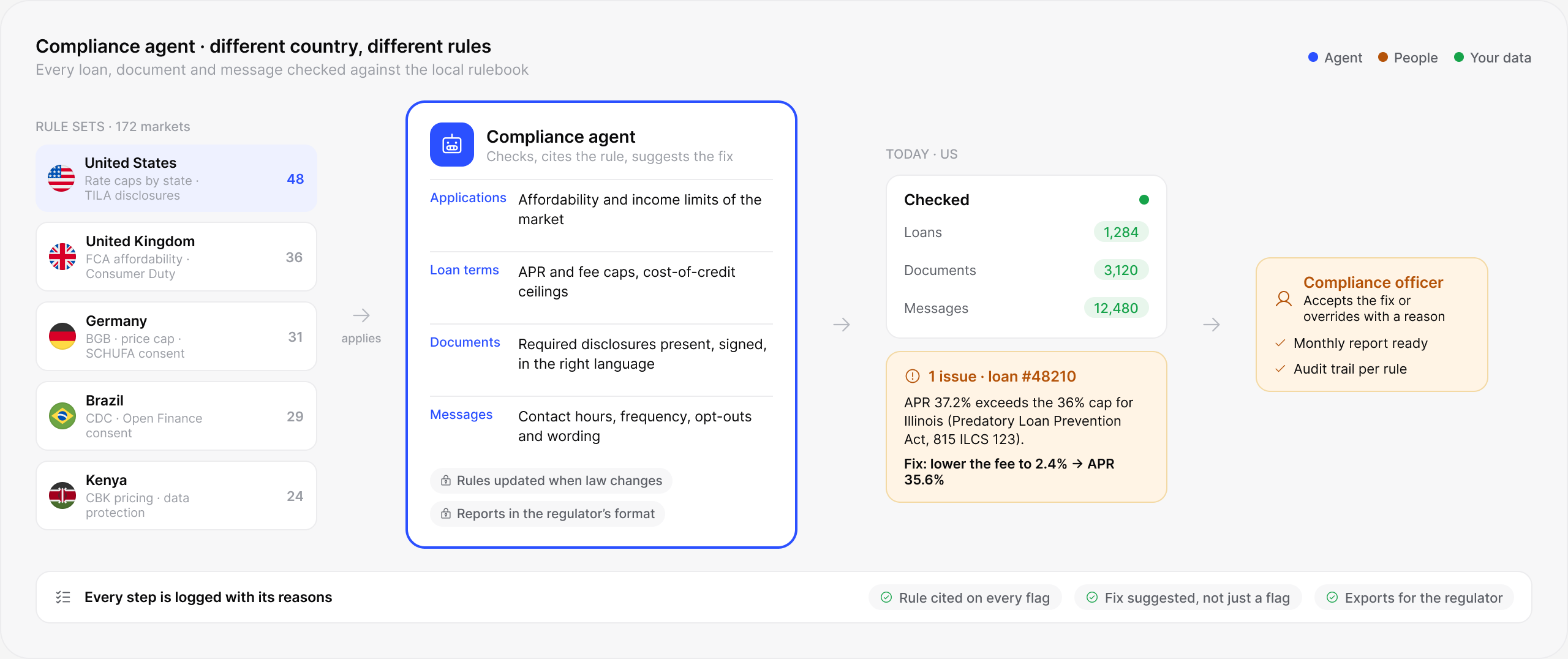Open the Messages check row label in agent card

(461, 415)
